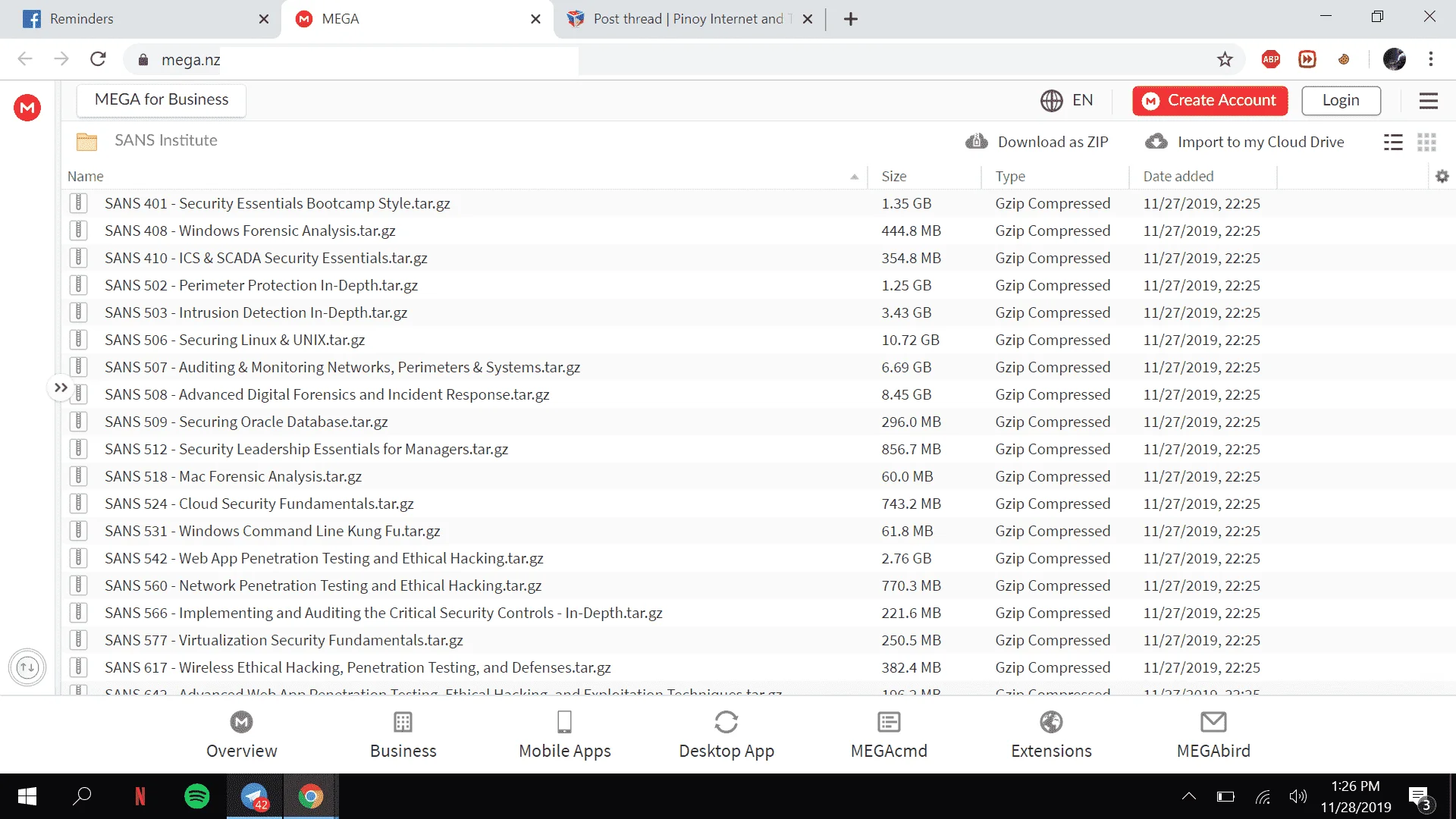Bookmark this page with the star icon
This screenshot has height=819, width=1456.
point(1225,59)
